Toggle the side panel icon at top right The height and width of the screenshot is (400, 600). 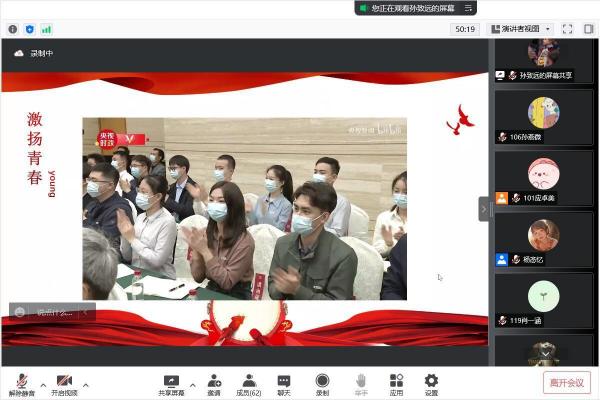pyautogui.click(x=588, y=29)
